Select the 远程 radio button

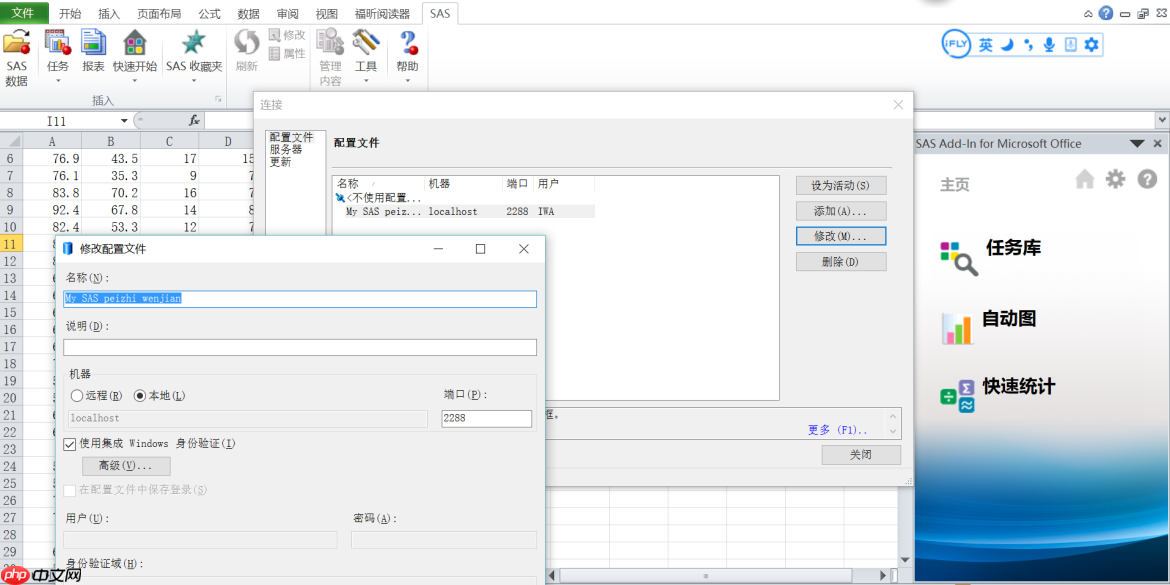tap(77, 396)
